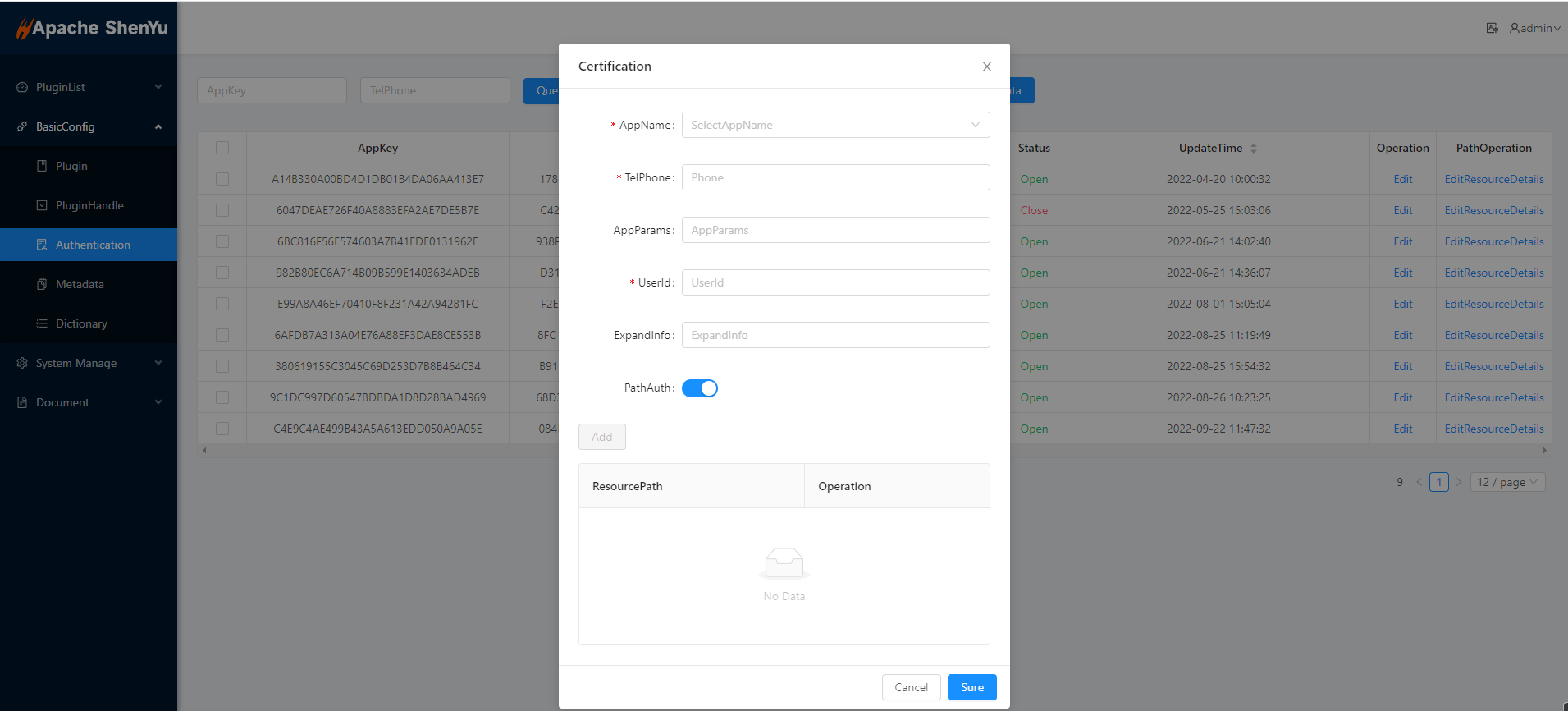The width and height of the screenshot is (1568, 711).
Task: Click the AppKey search field
Action: click(x=272, y=90)
